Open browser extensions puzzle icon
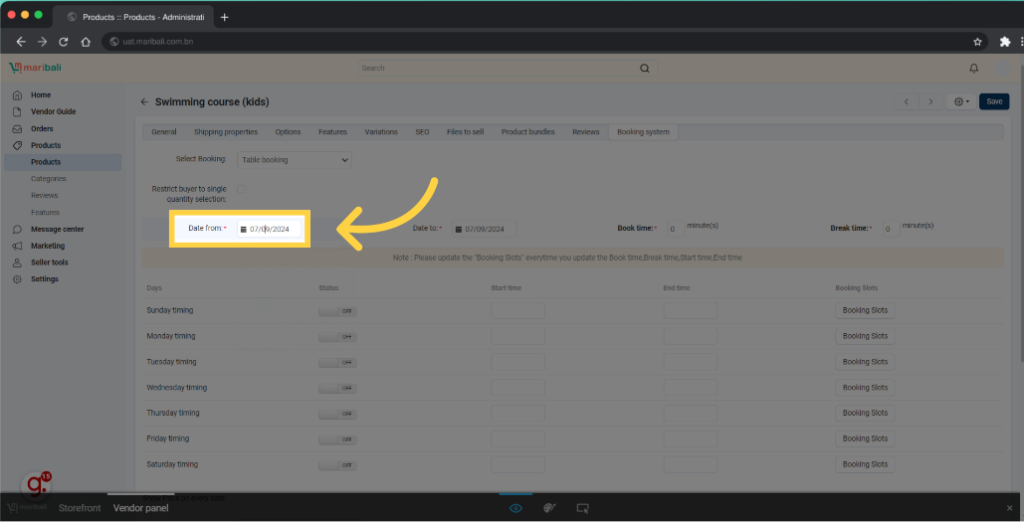 pyautogui.click(x=1004, y=42)
